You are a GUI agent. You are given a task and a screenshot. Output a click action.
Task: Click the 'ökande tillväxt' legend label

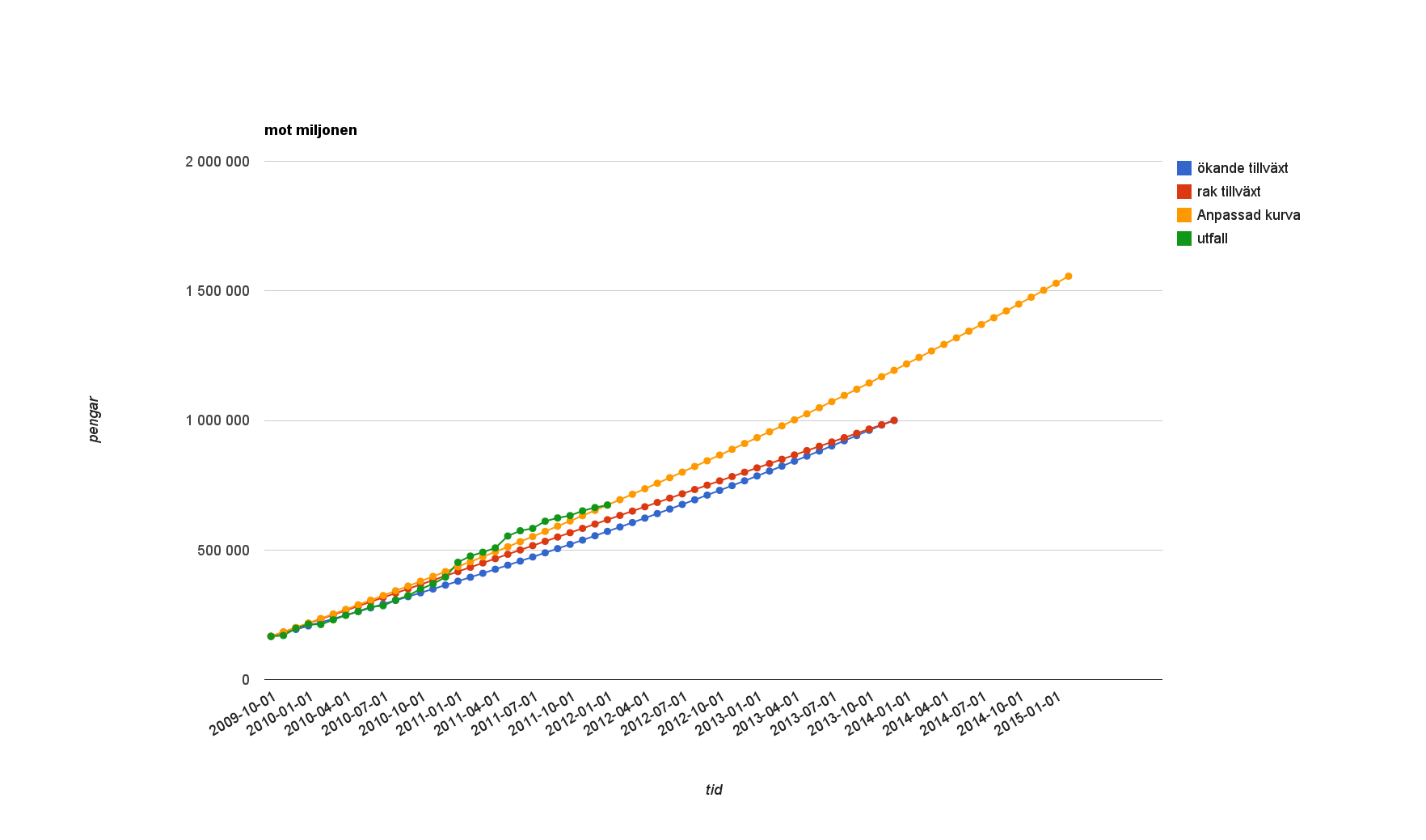[x=1242, y=168]
